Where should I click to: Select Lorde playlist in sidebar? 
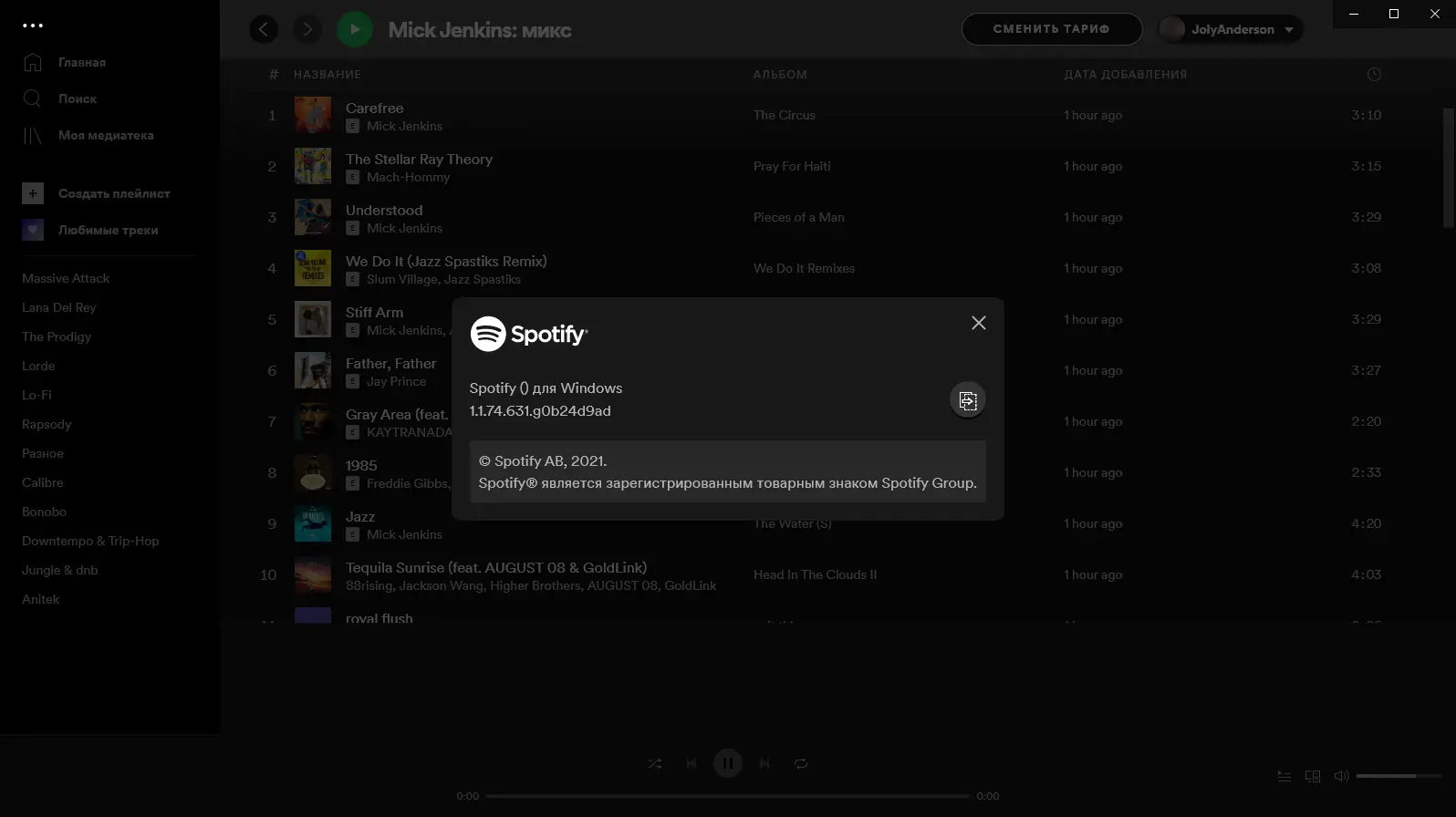point(38,366)
